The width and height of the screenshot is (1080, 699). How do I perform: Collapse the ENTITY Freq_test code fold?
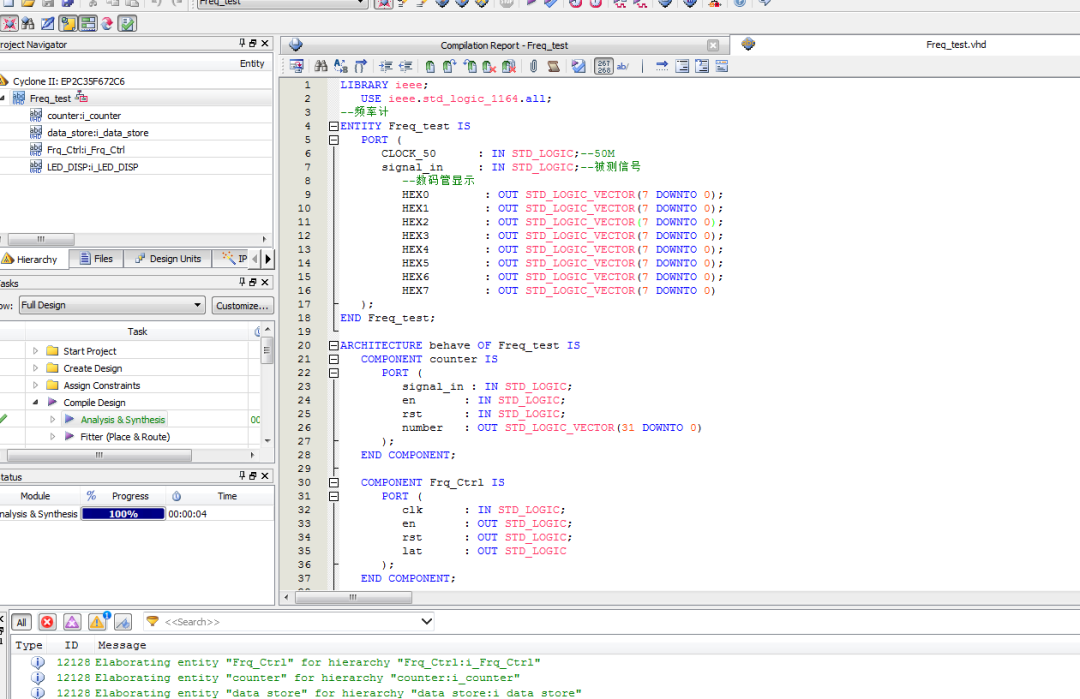333,127
